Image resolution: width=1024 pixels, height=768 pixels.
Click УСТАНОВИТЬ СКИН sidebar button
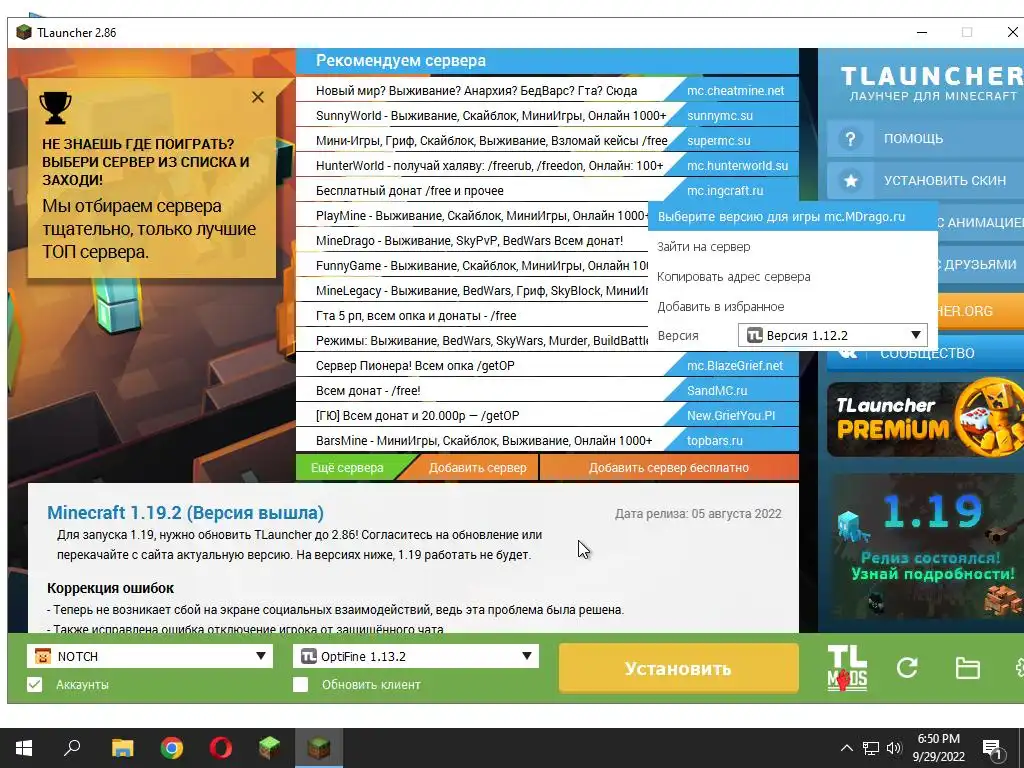click(925, 180)
